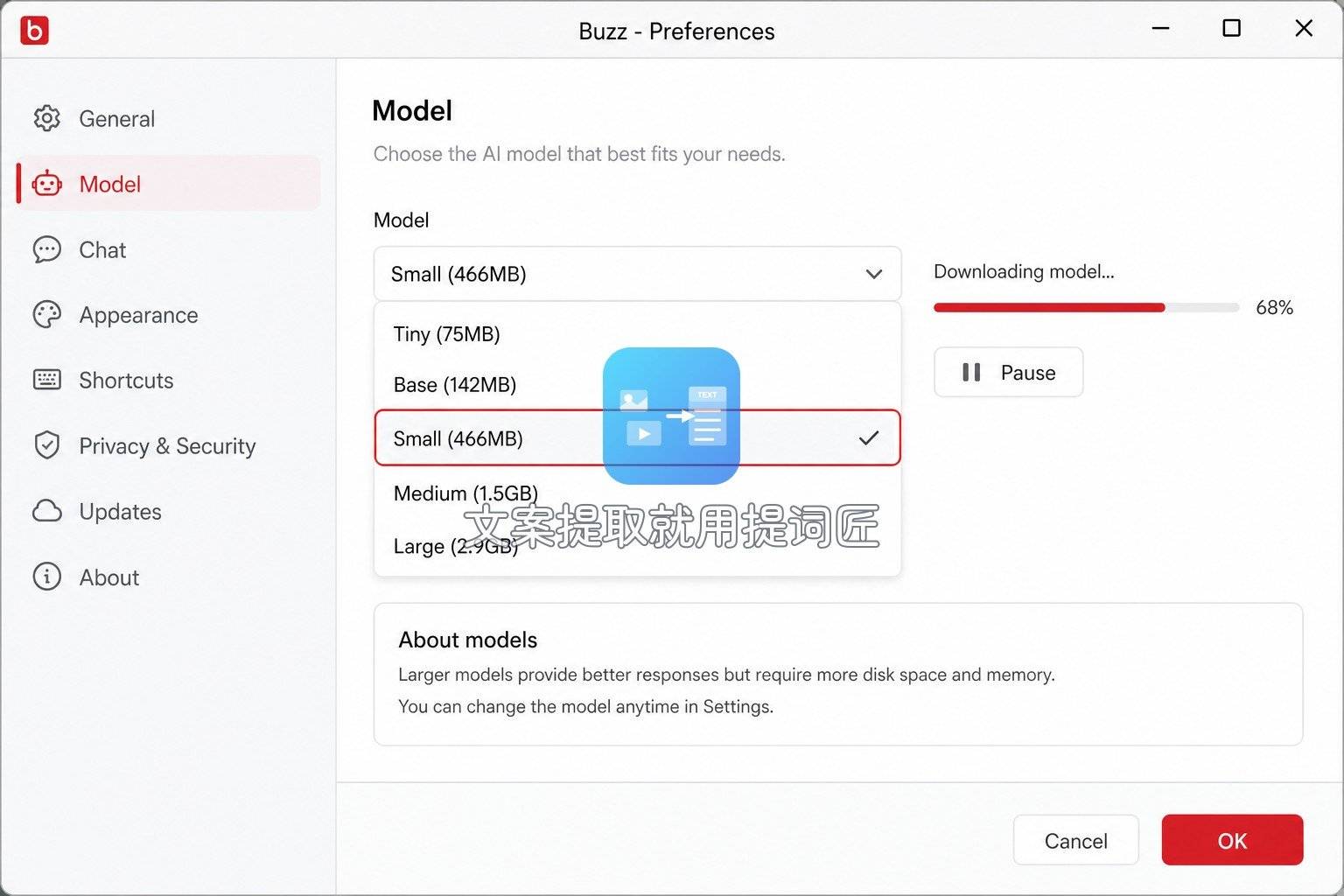
Task: Select the checked Small (466MB) option
Action: [x=637, y=437]
